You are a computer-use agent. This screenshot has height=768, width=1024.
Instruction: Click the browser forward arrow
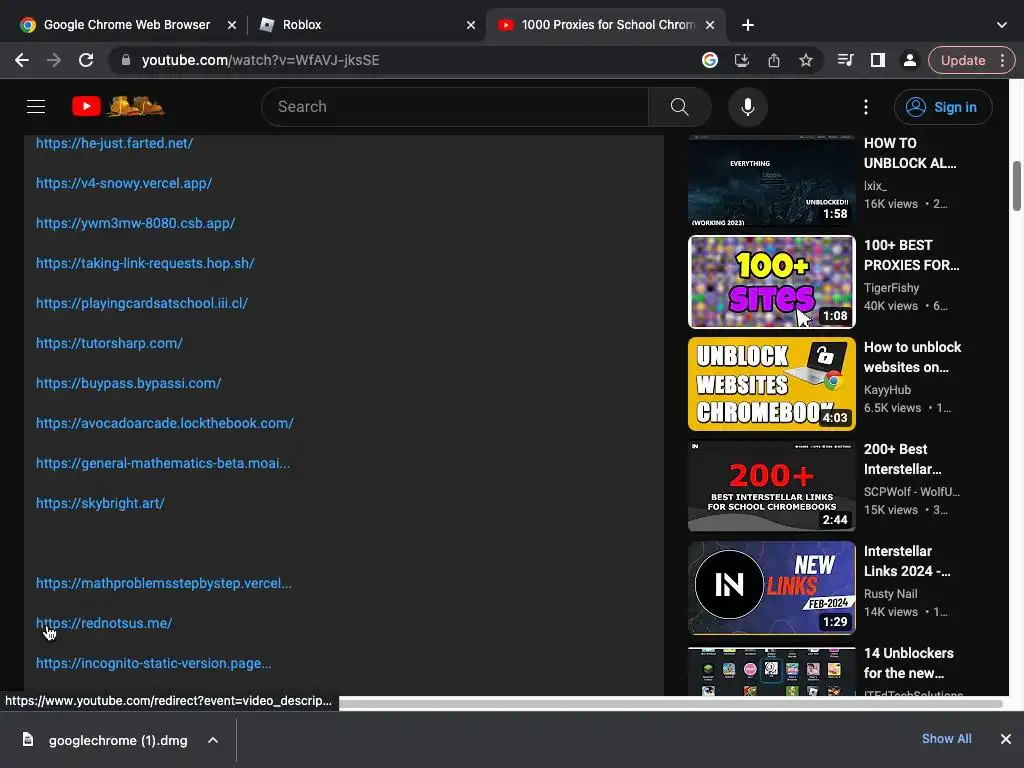[x=54, y=60]
